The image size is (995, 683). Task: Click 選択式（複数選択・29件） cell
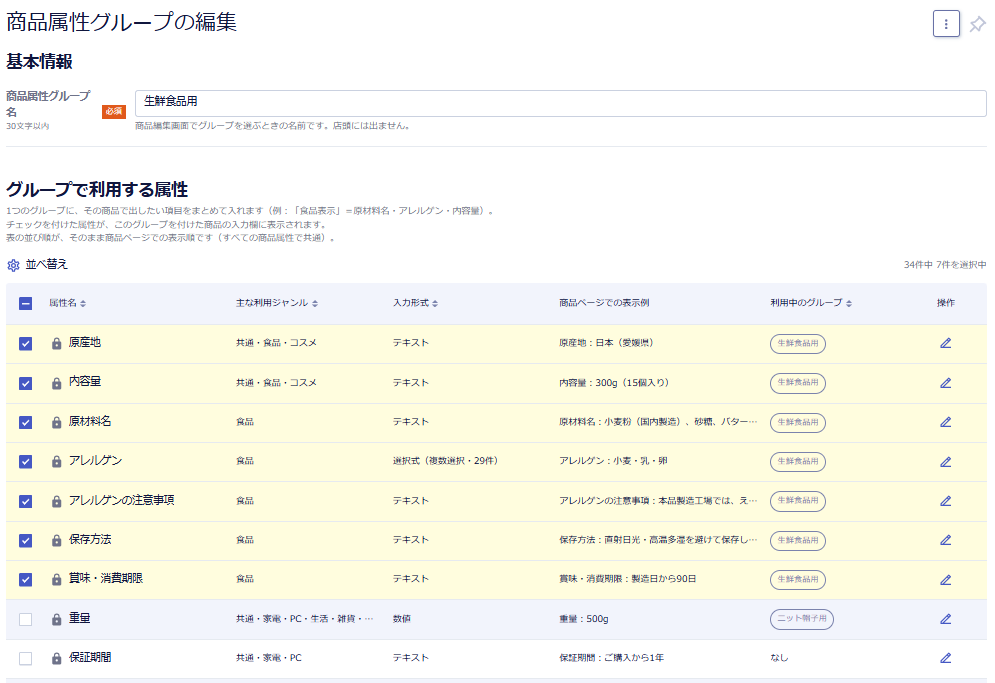coord(445,461)
